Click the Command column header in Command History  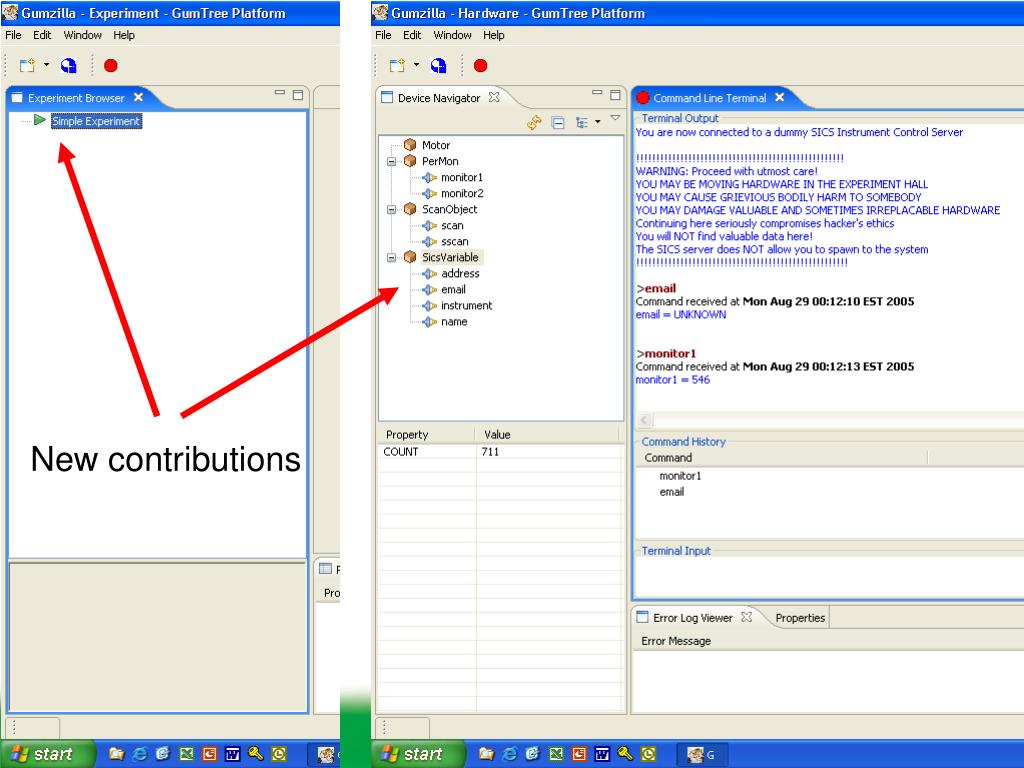(782, 458)
